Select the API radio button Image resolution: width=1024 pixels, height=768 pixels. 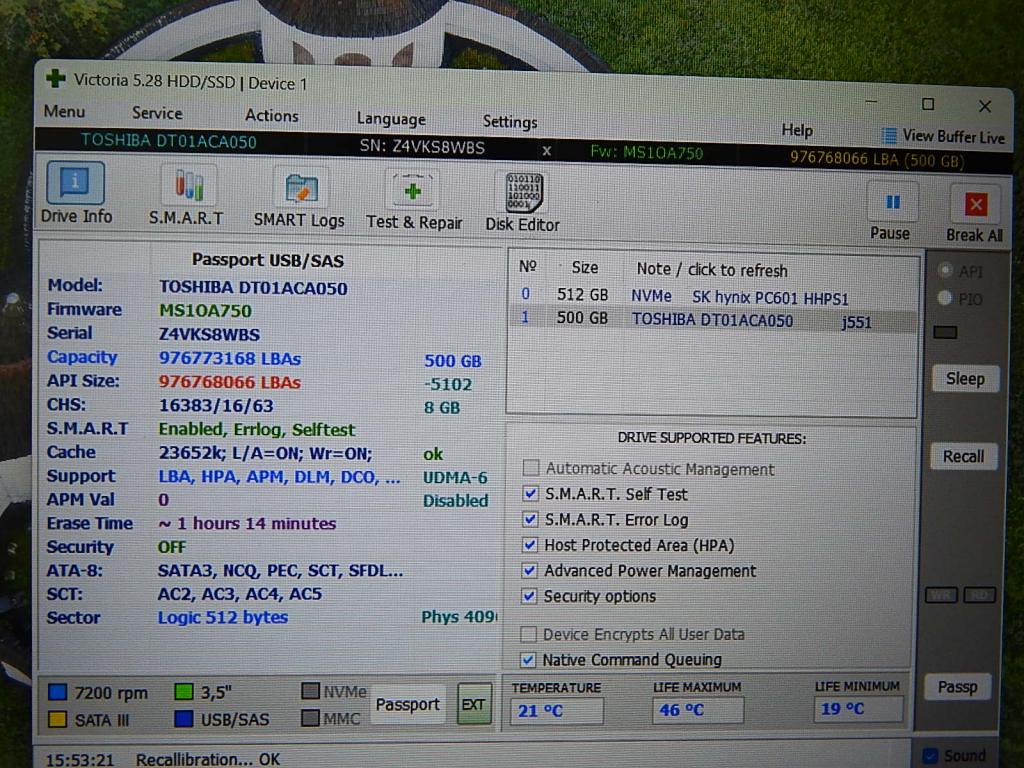click(x=944, y=271)
